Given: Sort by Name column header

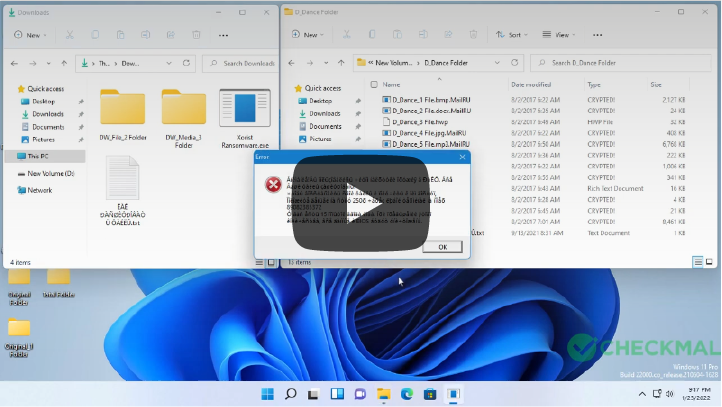Looking at the screenshot, I should pyautogui.click(x=391, y=85).
